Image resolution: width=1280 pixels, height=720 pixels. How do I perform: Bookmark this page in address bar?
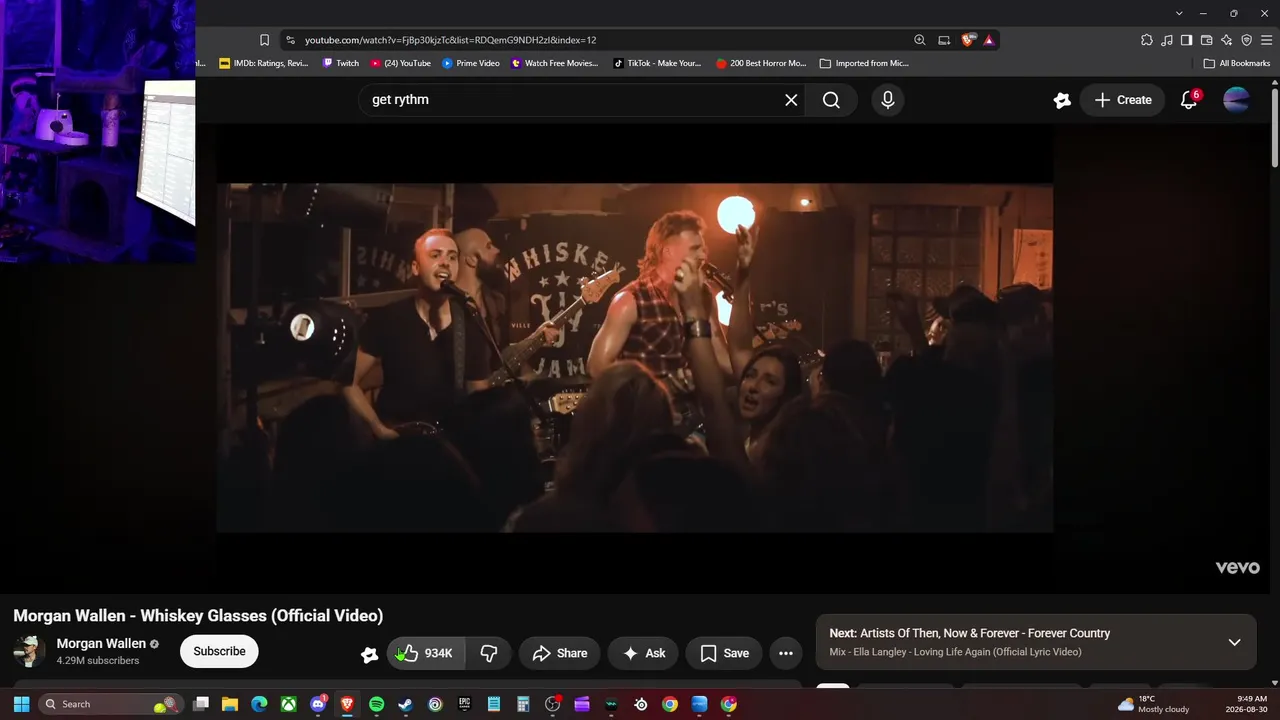point(264,40)
